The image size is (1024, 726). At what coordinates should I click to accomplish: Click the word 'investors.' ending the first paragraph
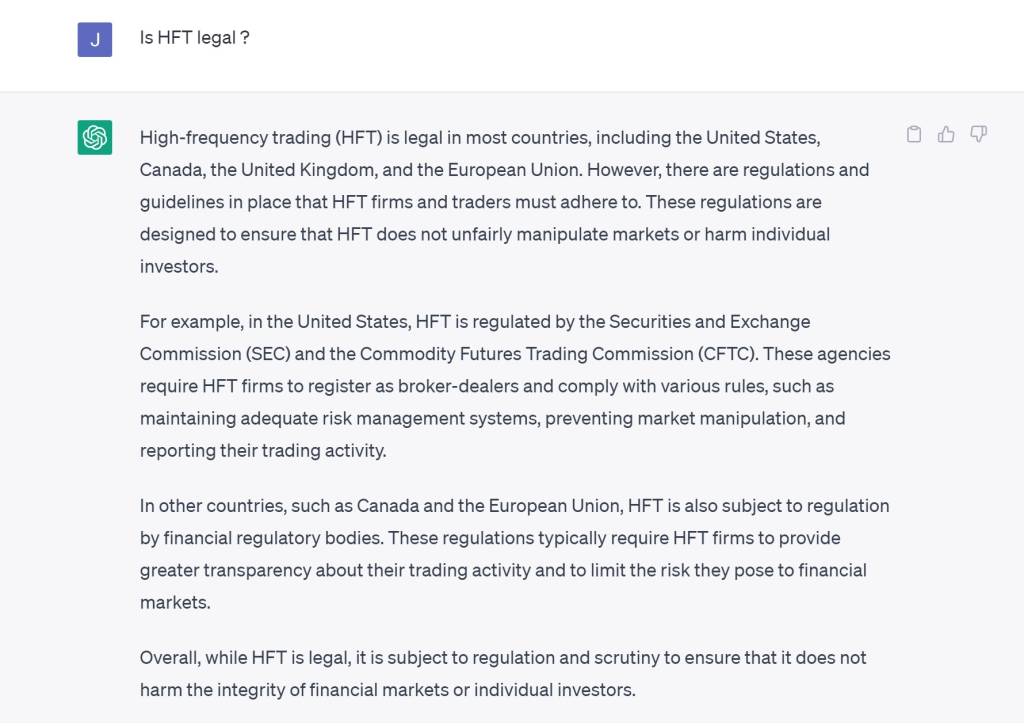pyautogui.click(x=179, y=266)
